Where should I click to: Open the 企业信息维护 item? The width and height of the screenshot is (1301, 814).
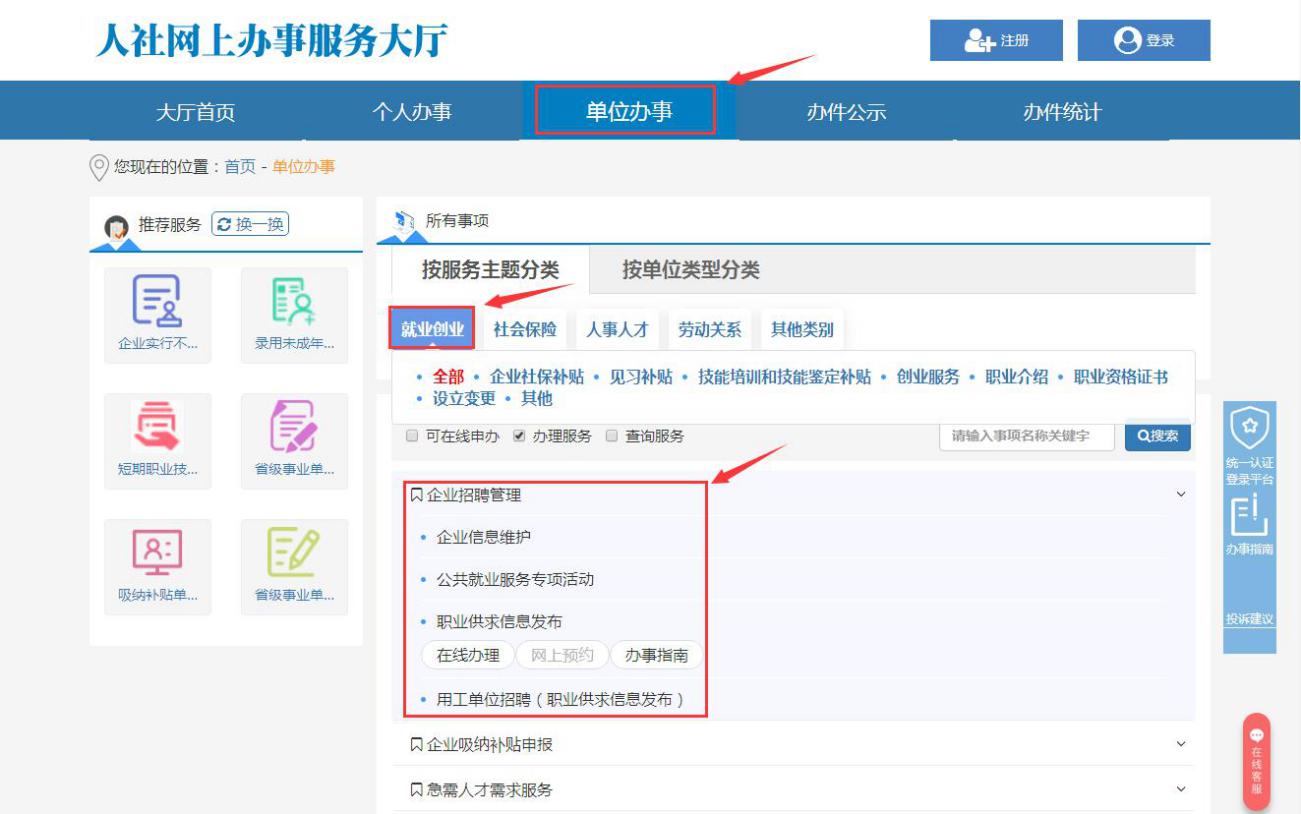(484, 537)
